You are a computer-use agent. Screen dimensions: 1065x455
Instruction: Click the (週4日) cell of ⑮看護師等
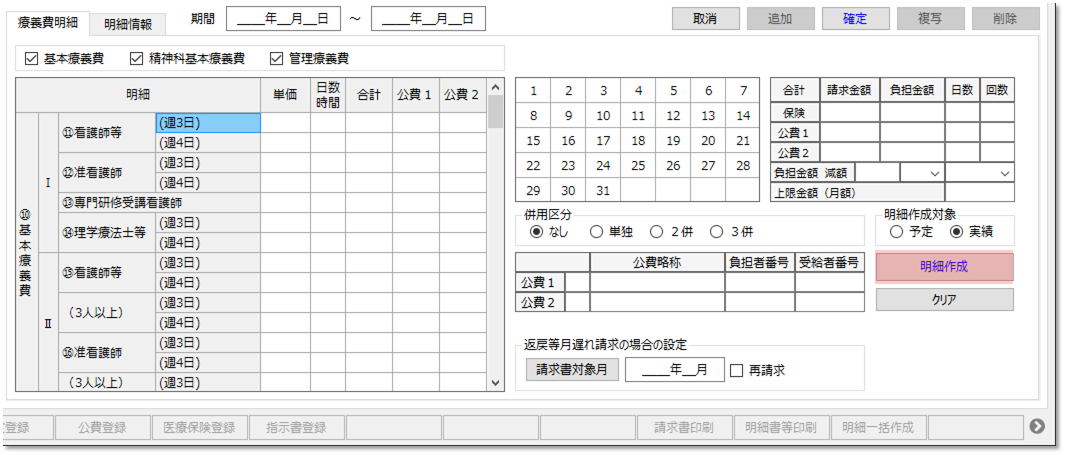(x=208, y=283)
